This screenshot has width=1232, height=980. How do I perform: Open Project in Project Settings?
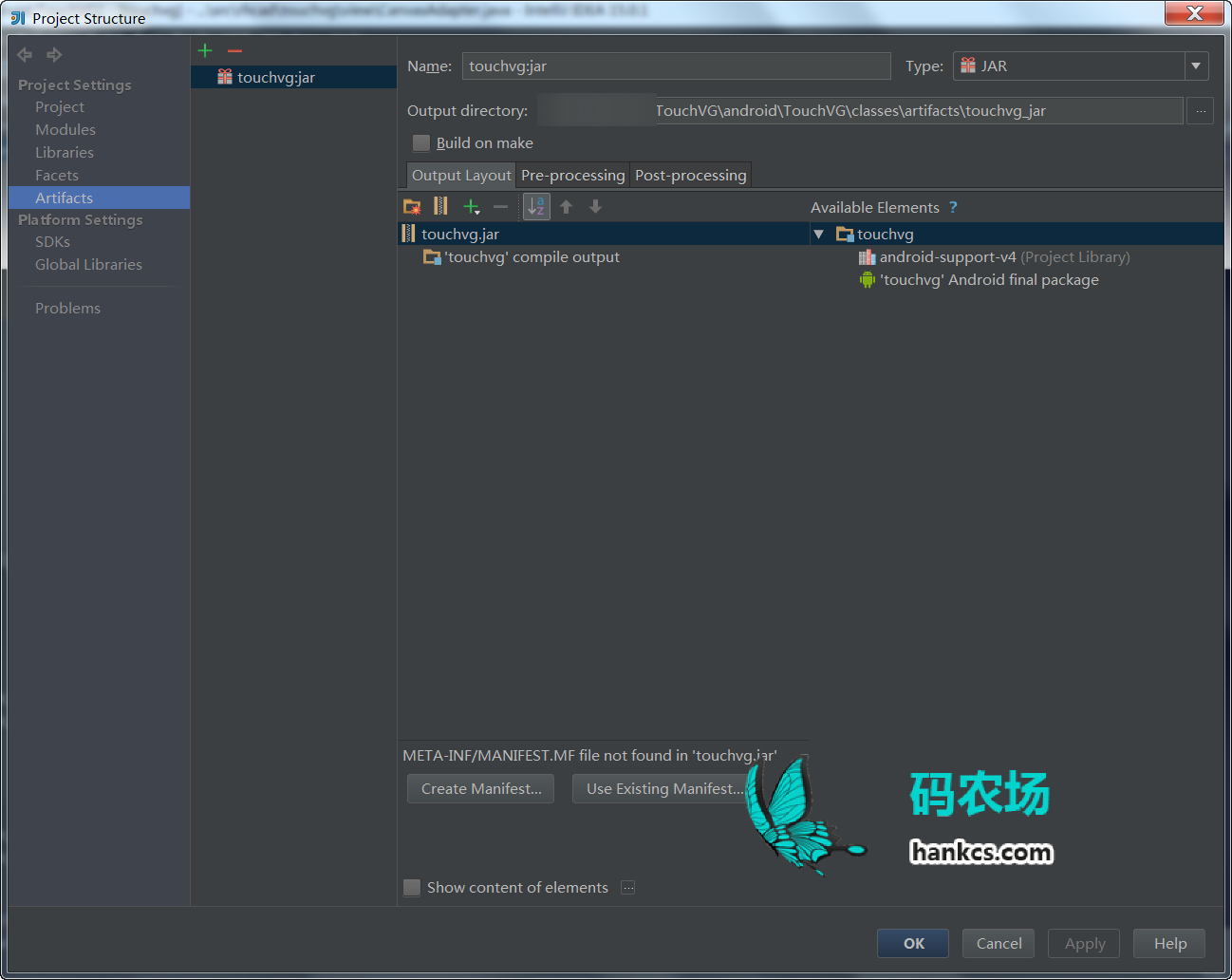(60, 107)
